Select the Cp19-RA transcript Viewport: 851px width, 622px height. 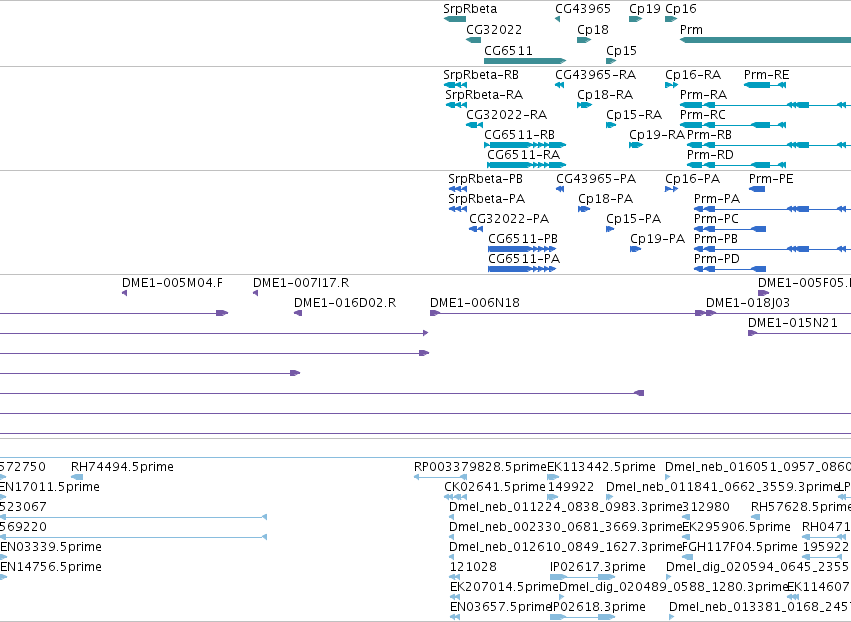pos(636,145)
